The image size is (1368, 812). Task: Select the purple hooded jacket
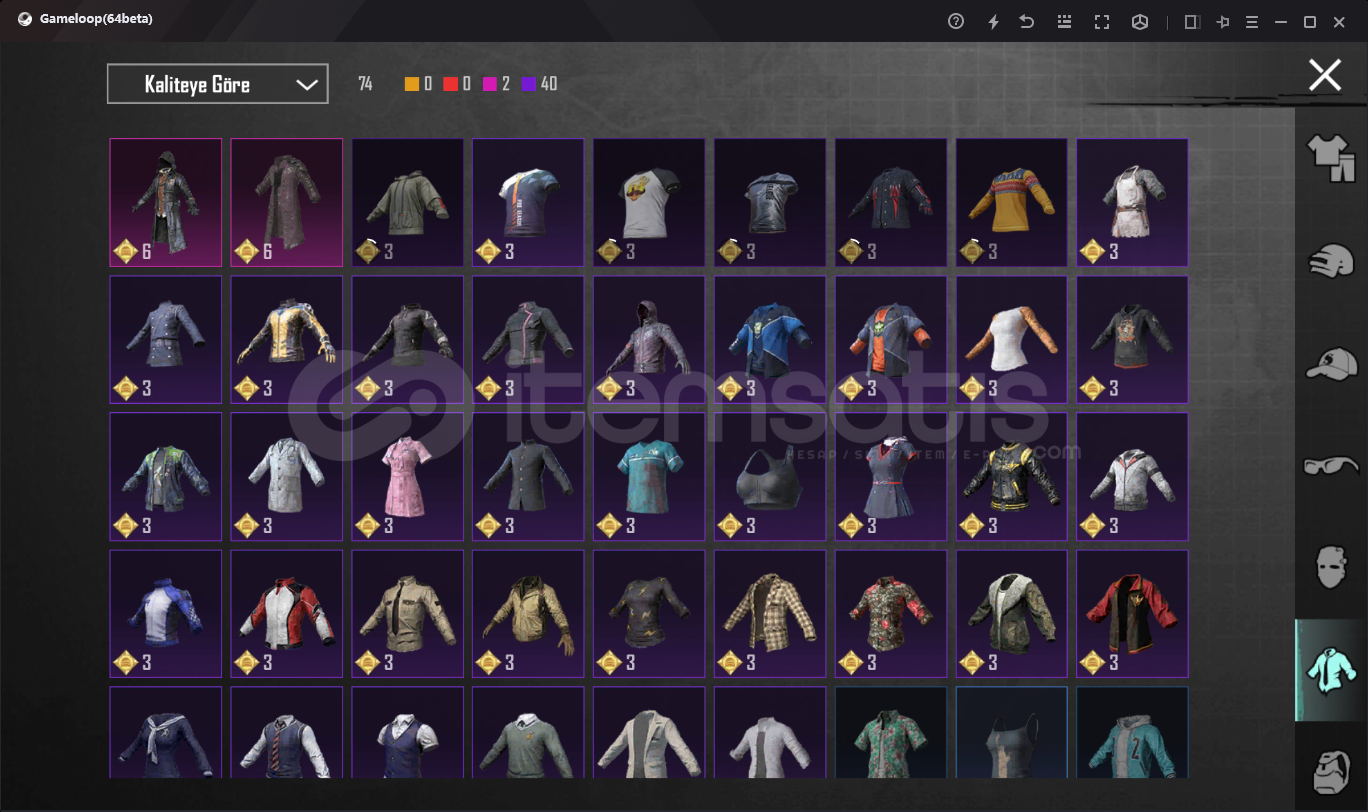point(649,340)
